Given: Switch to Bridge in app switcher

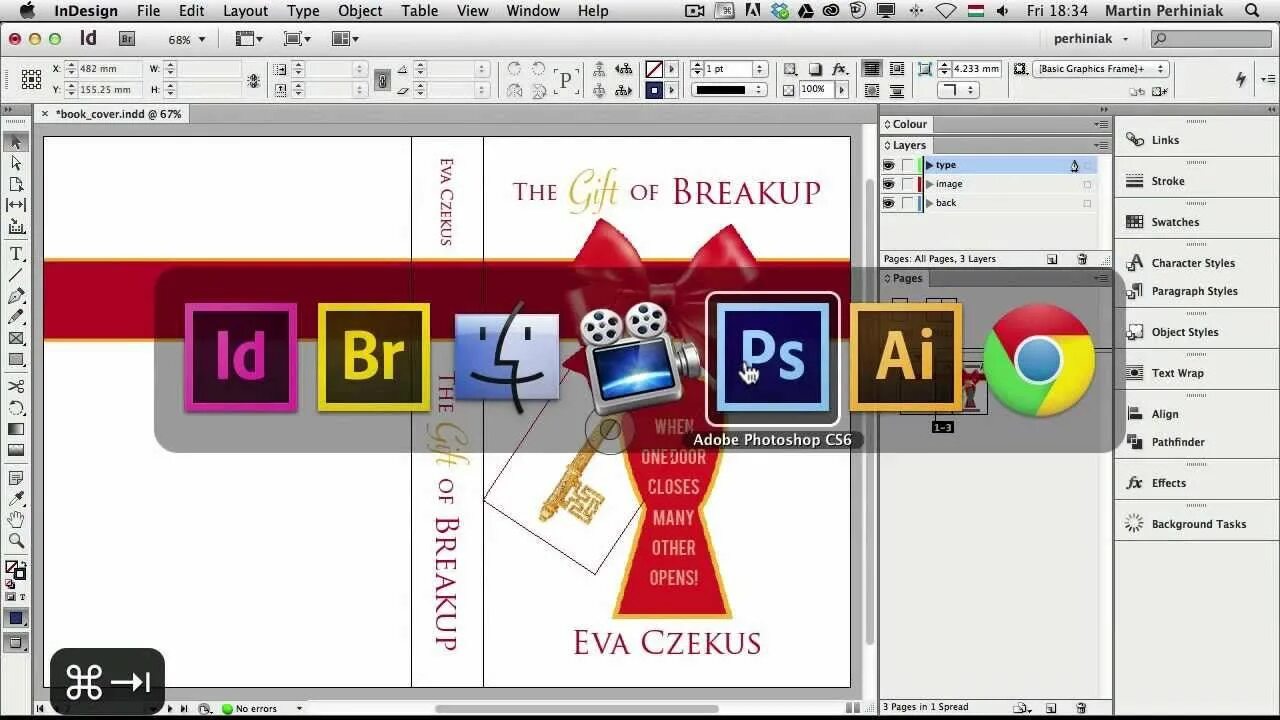Looking at the screenshot, I should coord(373,358).
